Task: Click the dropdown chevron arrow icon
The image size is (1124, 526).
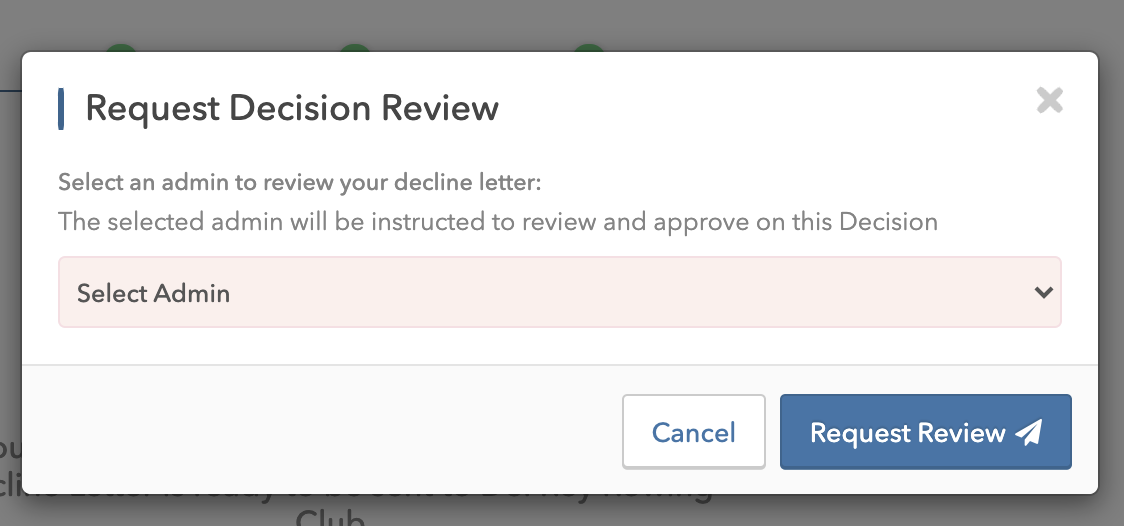Action: click(1043, 292)
